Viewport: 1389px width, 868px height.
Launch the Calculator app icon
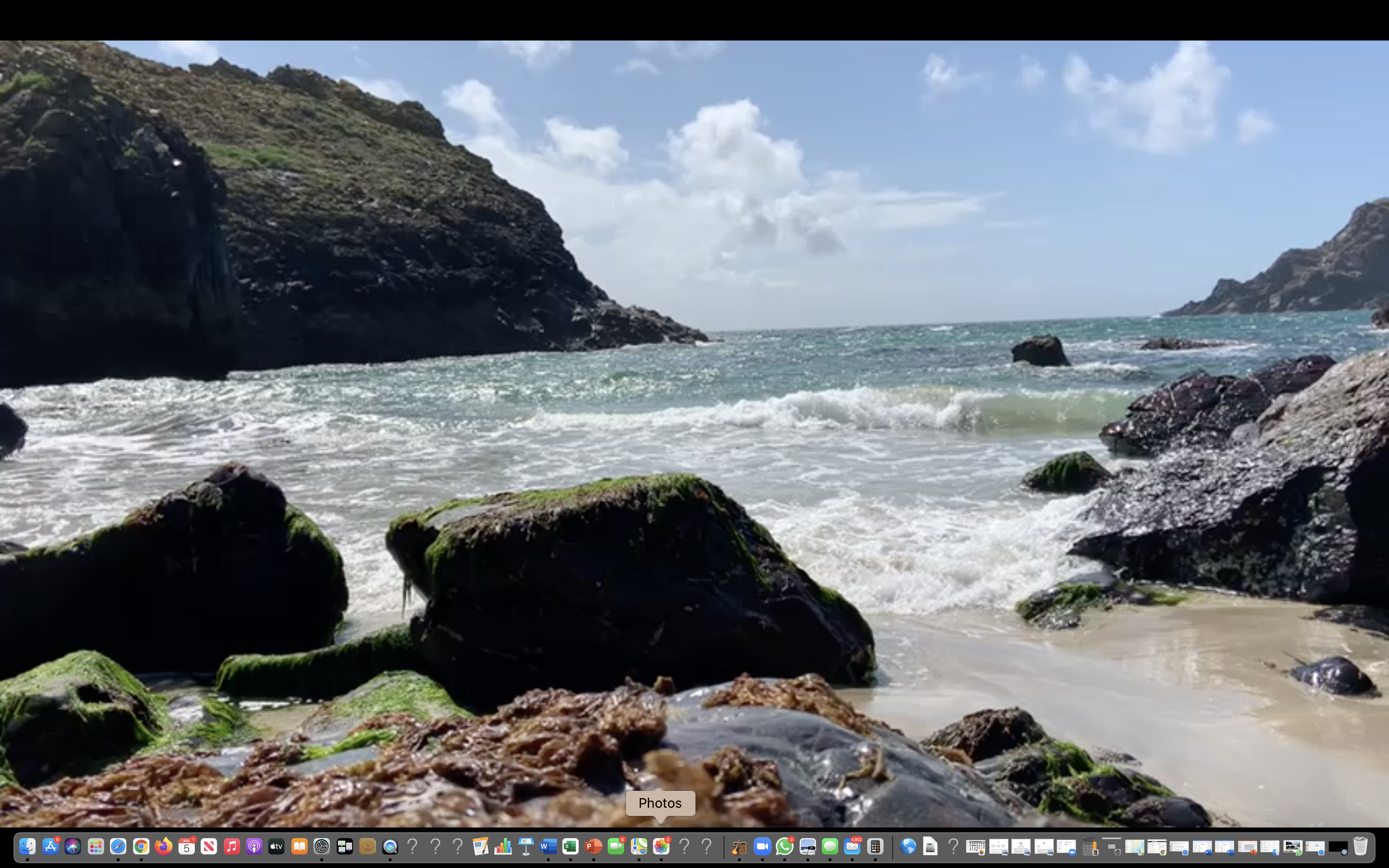pos(875,846)
